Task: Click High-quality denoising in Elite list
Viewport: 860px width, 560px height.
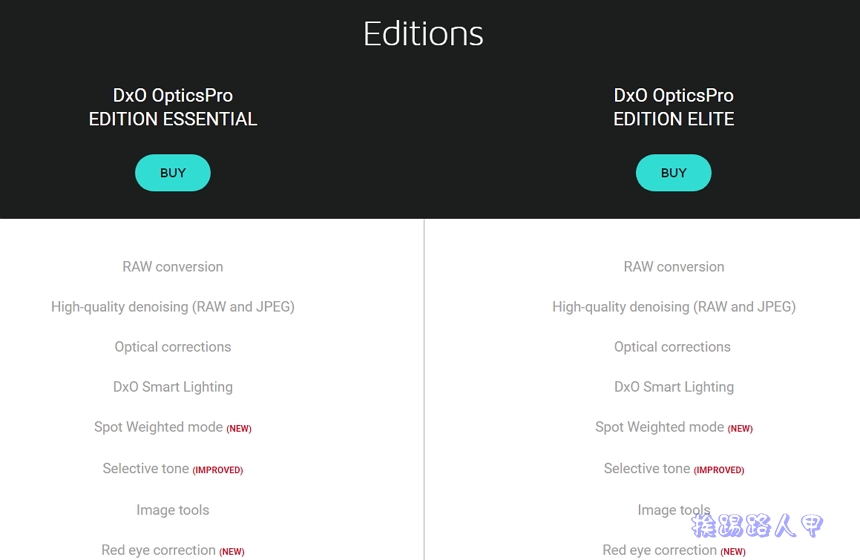Action: click(674, 307)
